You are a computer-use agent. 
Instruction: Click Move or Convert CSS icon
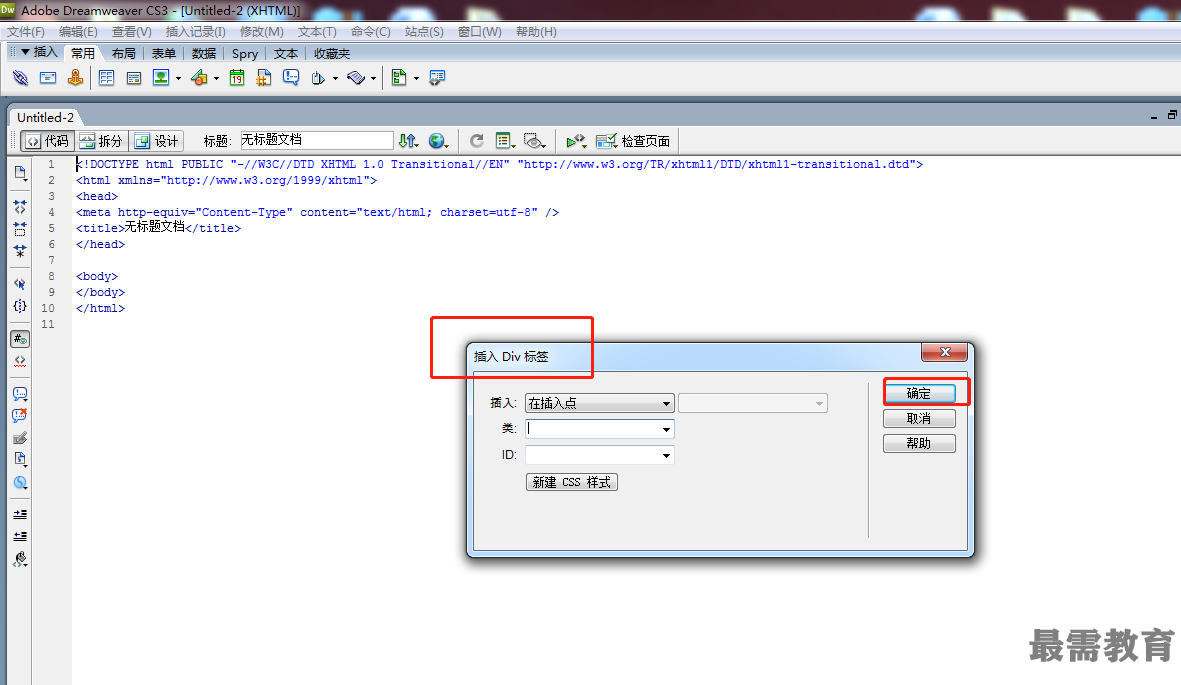coord(20,483)
